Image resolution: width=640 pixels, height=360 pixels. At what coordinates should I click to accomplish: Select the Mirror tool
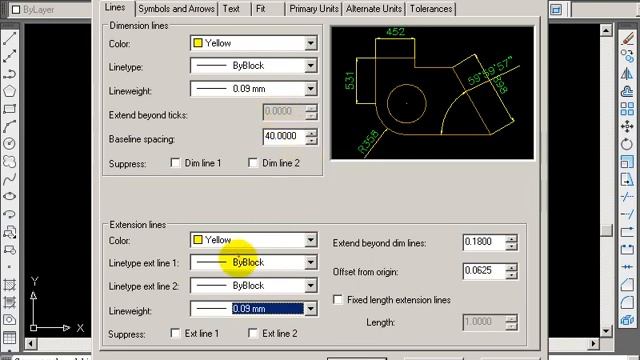tap(627, 73)
